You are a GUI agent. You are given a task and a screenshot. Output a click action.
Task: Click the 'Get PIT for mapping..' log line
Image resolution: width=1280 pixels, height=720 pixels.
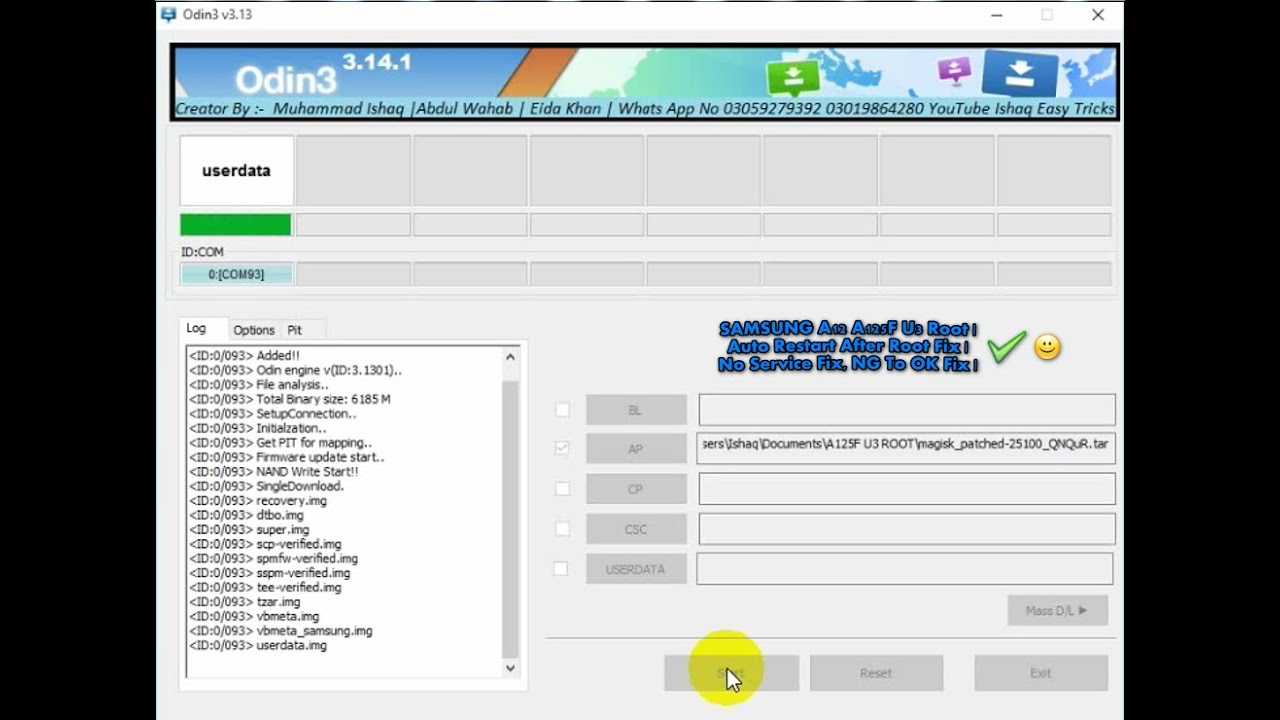click(x=281, y=443)
